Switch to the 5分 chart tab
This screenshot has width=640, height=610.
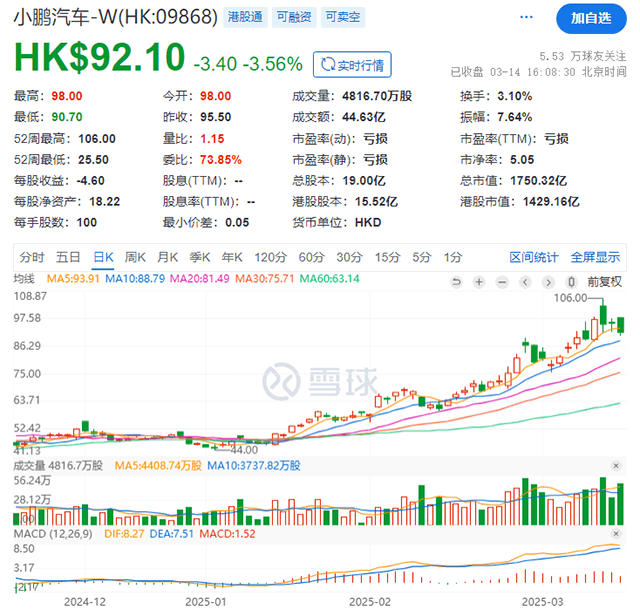pos(422,258)
